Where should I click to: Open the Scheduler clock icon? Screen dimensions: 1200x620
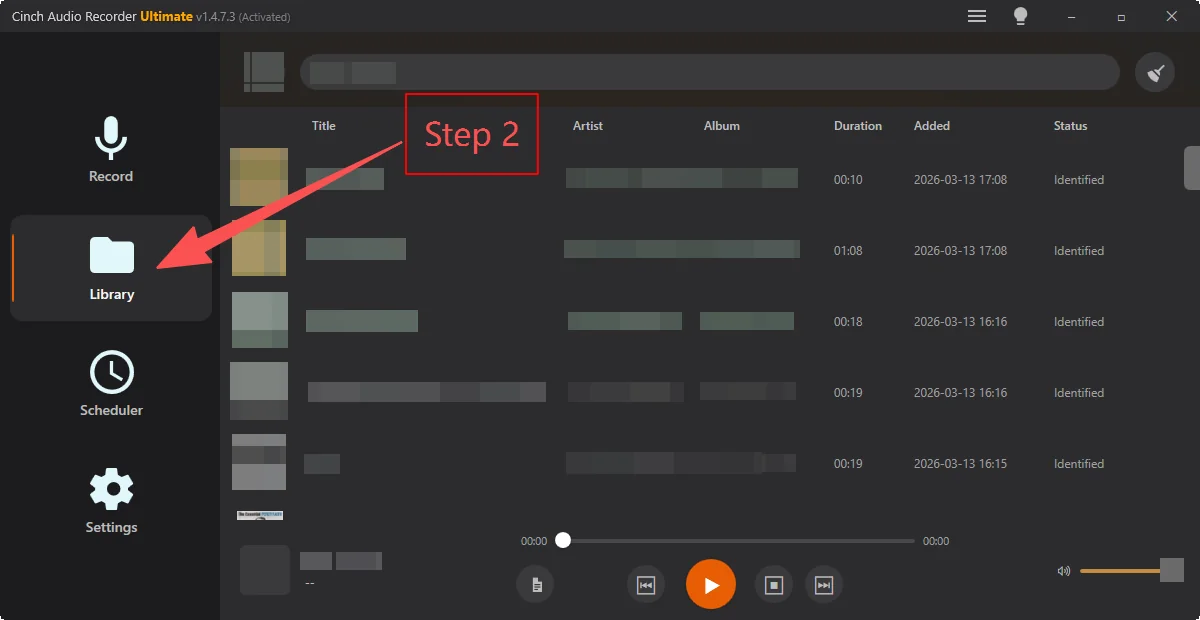110,373
